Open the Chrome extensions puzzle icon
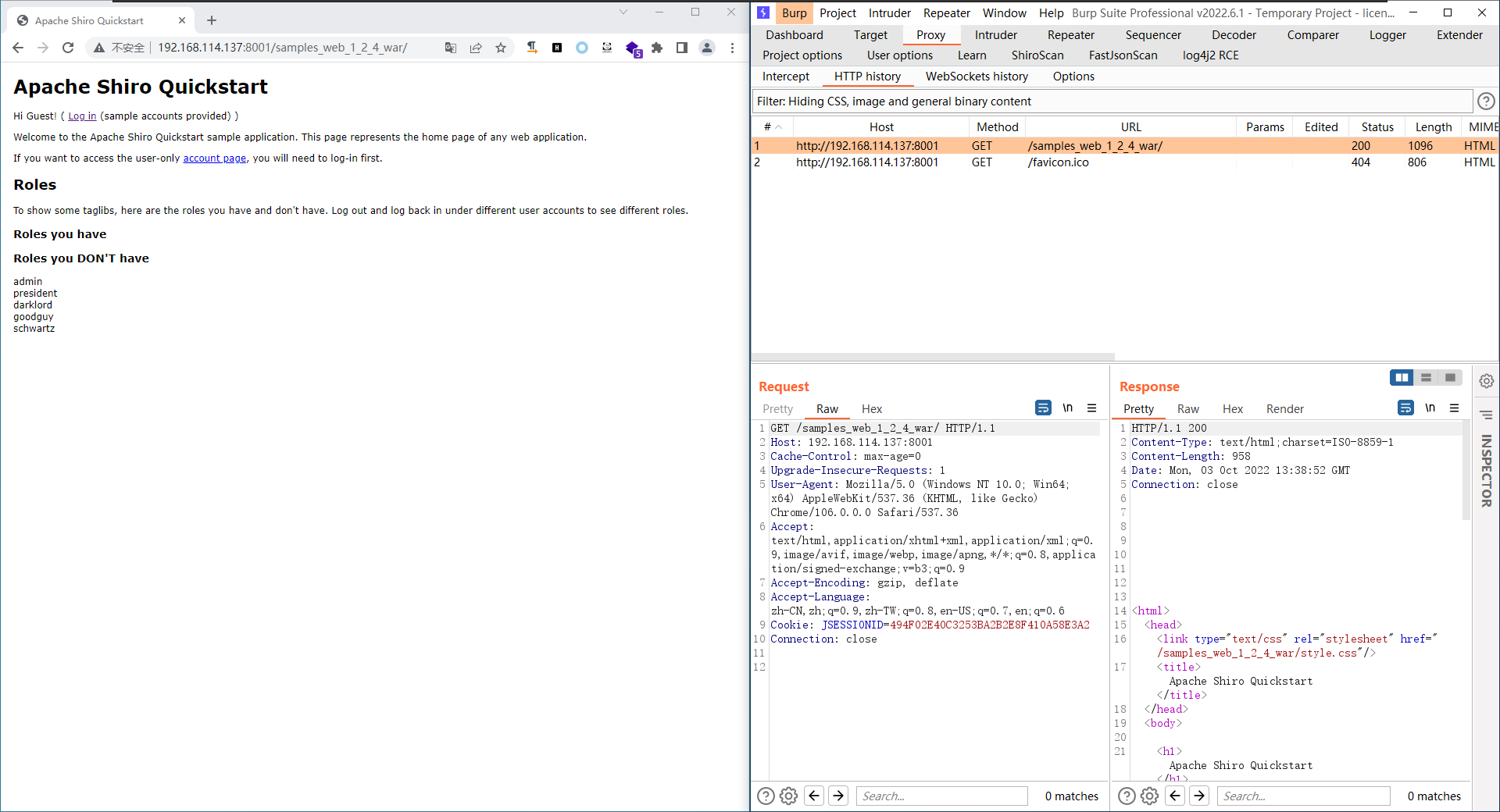 coord(657,48)
